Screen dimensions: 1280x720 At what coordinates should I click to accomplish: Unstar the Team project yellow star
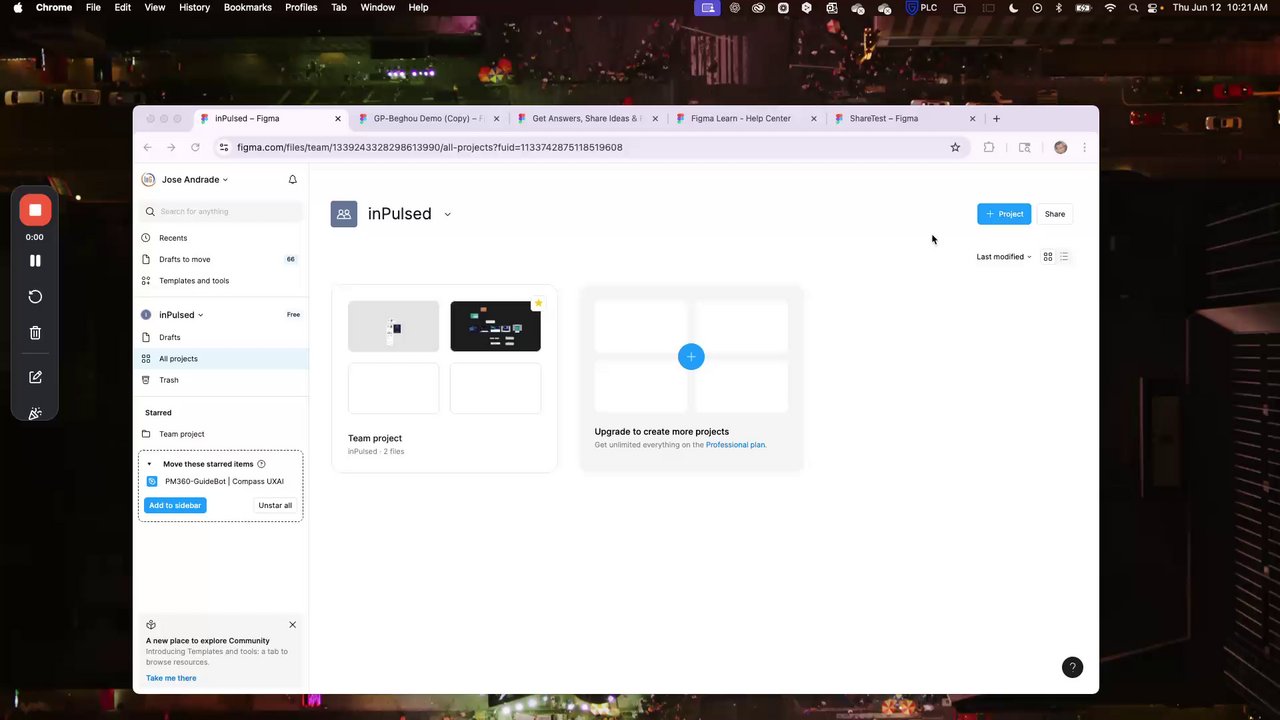538,303
